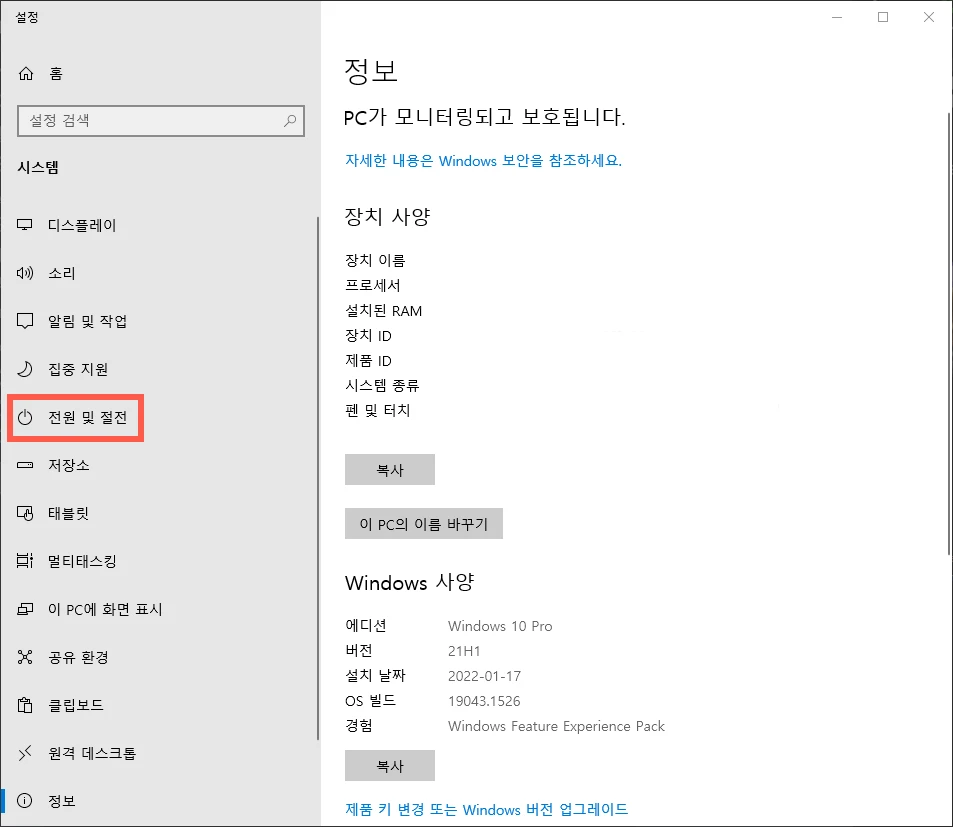This screenshot has width=953, height=827.
Task: Click the Windows 사양 heading
Action: tap(410, 583)
